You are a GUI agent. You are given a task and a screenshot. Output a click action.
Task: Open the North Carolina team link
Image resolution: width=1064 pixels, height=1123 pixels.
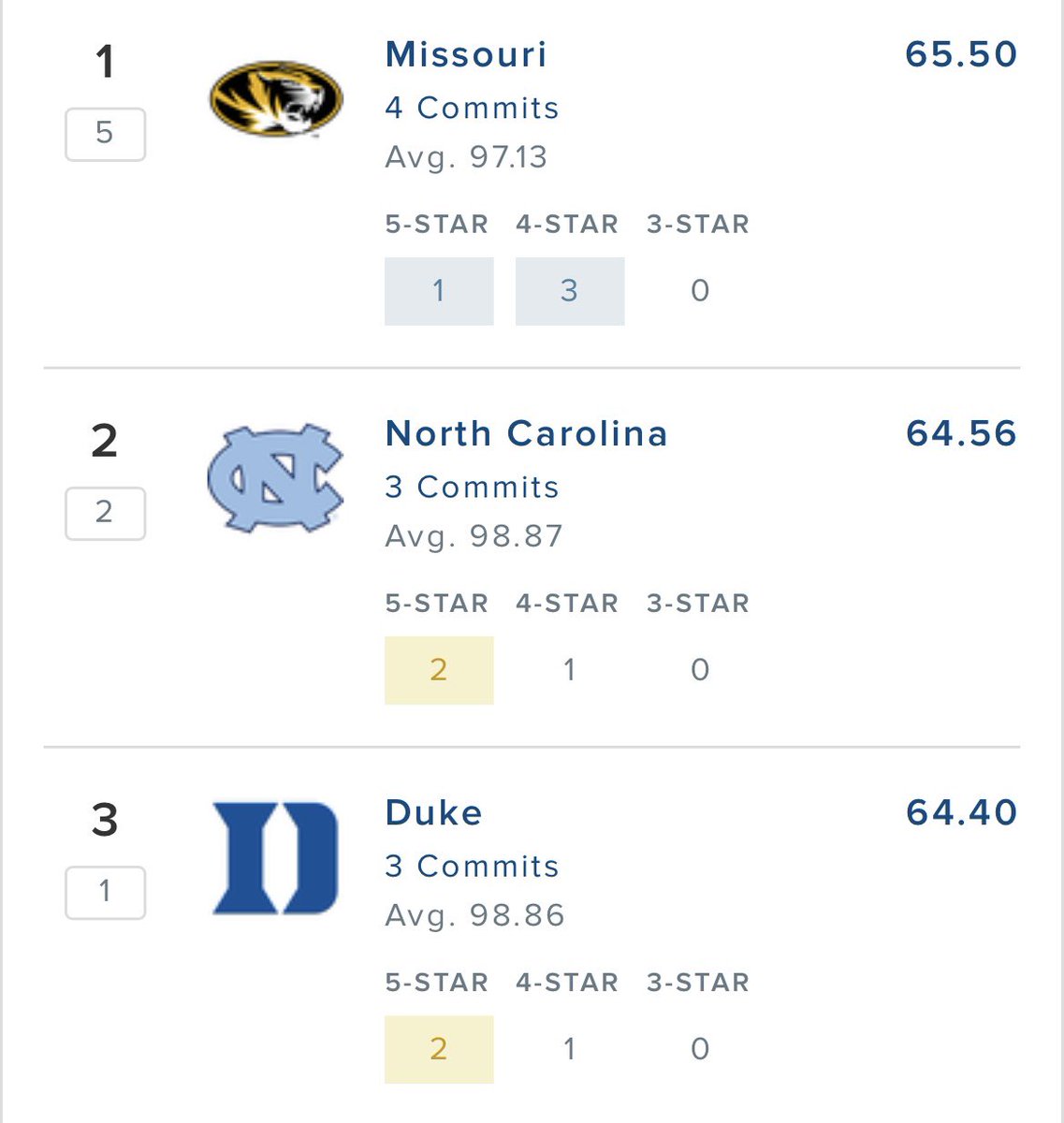[x=527, y=433]
